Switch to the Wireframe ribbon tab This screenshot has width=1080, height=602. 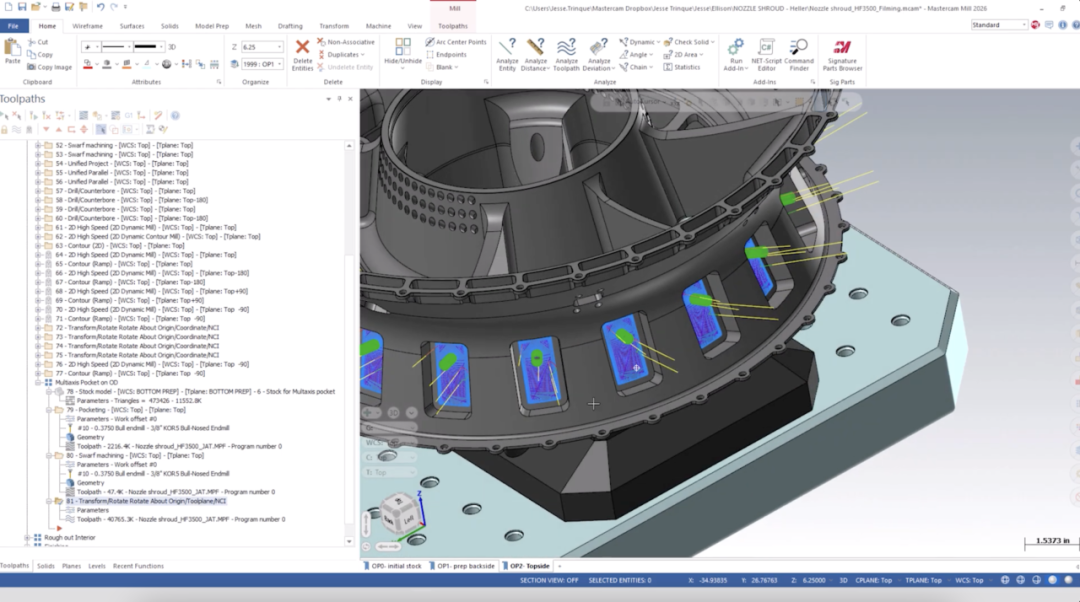[x=87, y=26]
